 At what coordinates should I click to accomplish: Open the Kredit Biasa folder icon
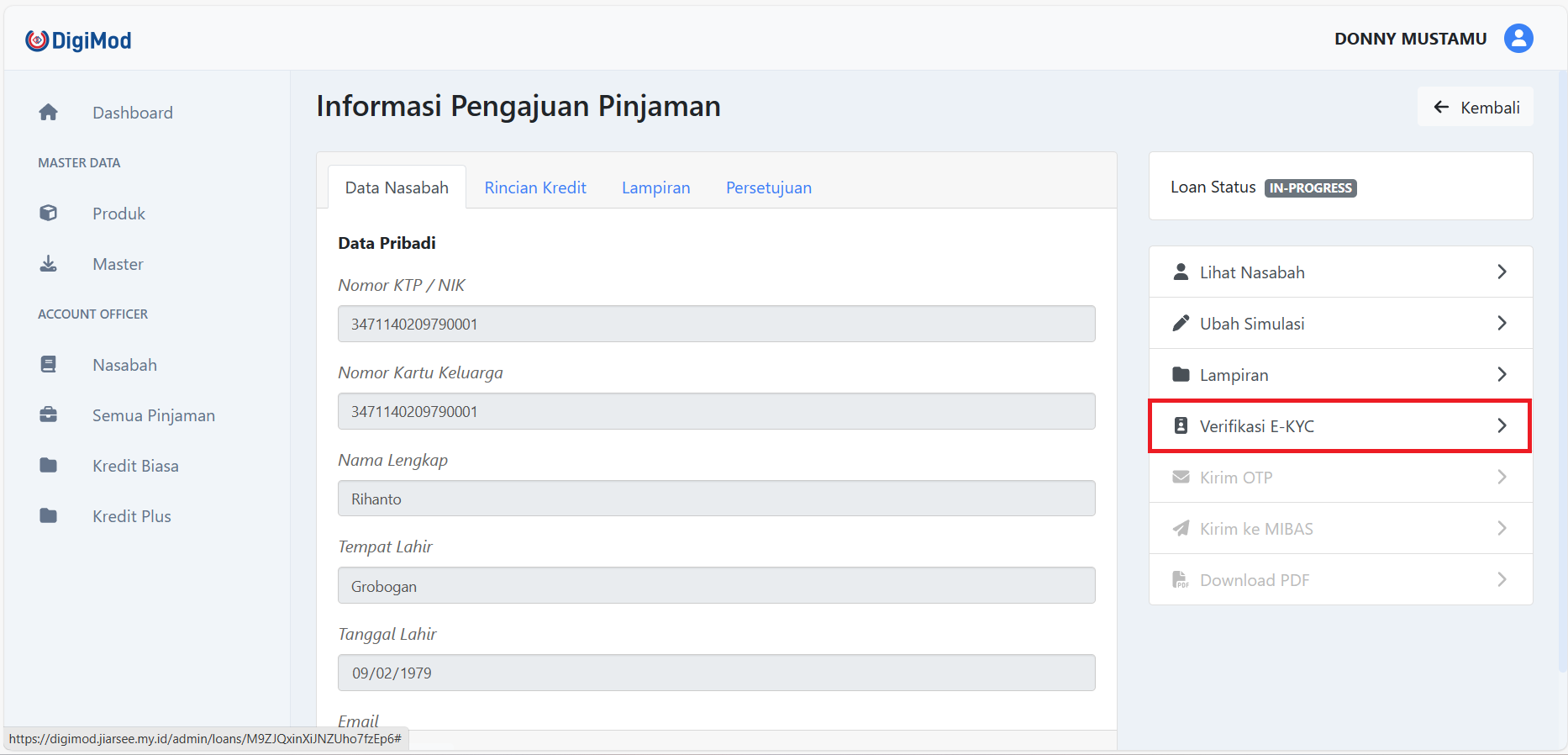click(49, 466)
